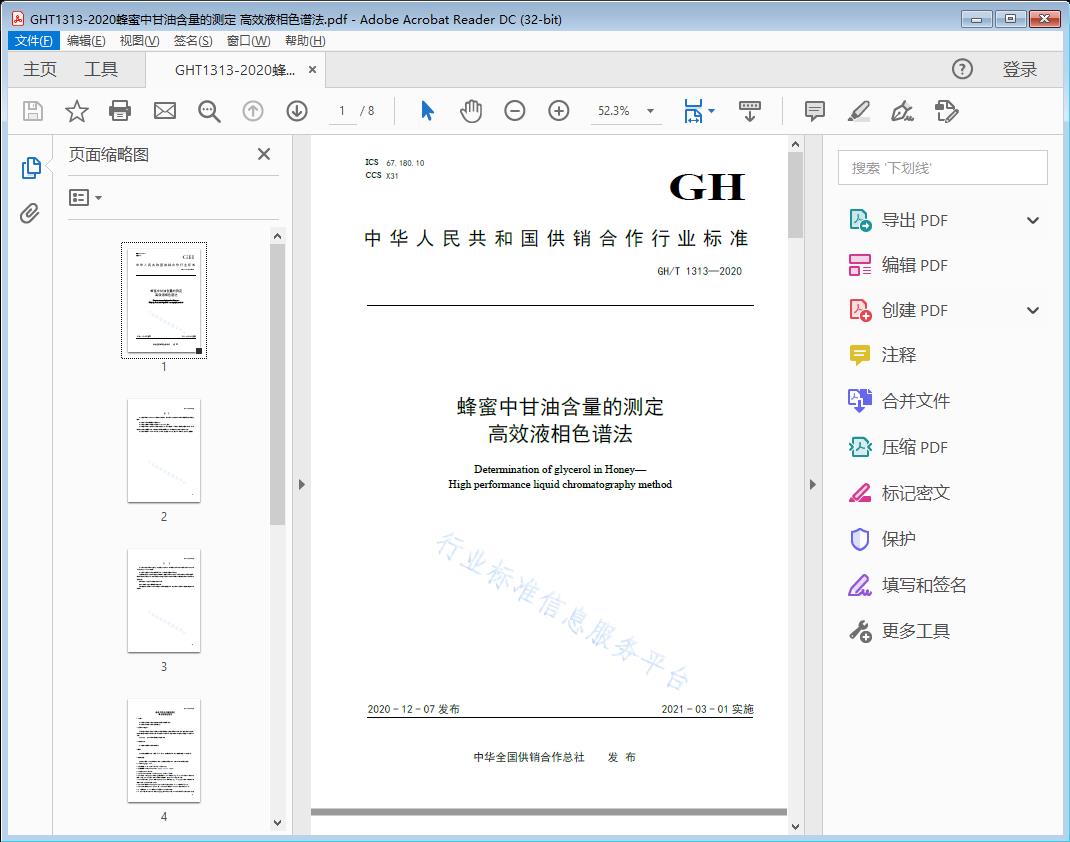Screen dimensions: 1070x842
Task: Open the 视图(V) menu
Action: click(139, 41)
